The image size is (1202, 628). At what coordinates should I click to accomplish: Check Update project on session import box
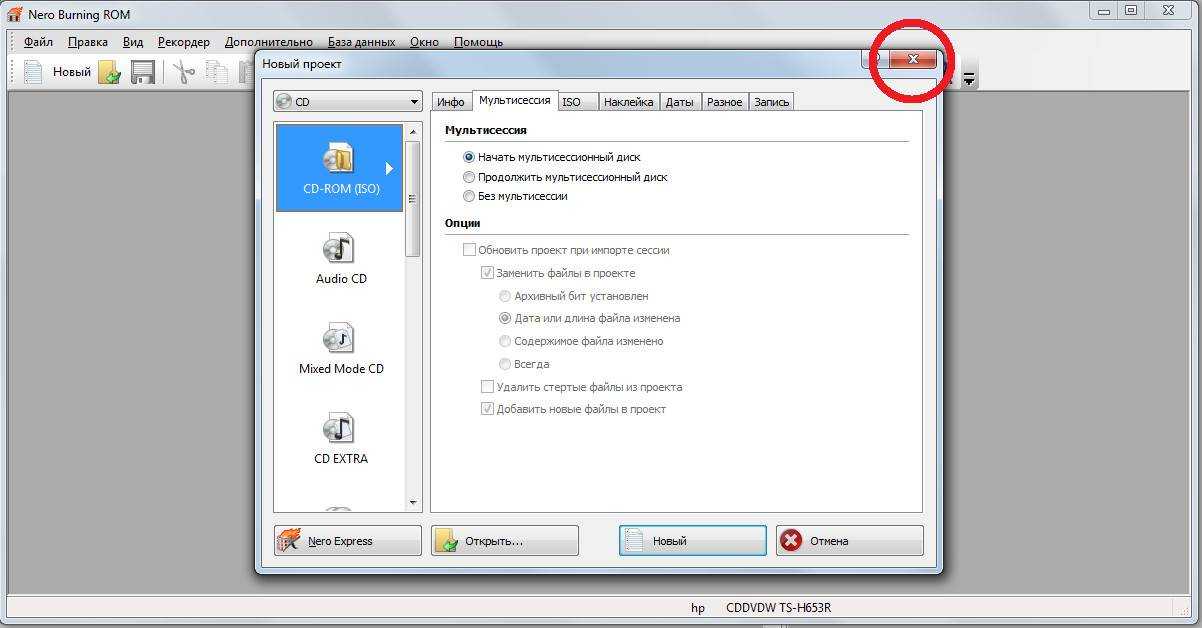469,250
